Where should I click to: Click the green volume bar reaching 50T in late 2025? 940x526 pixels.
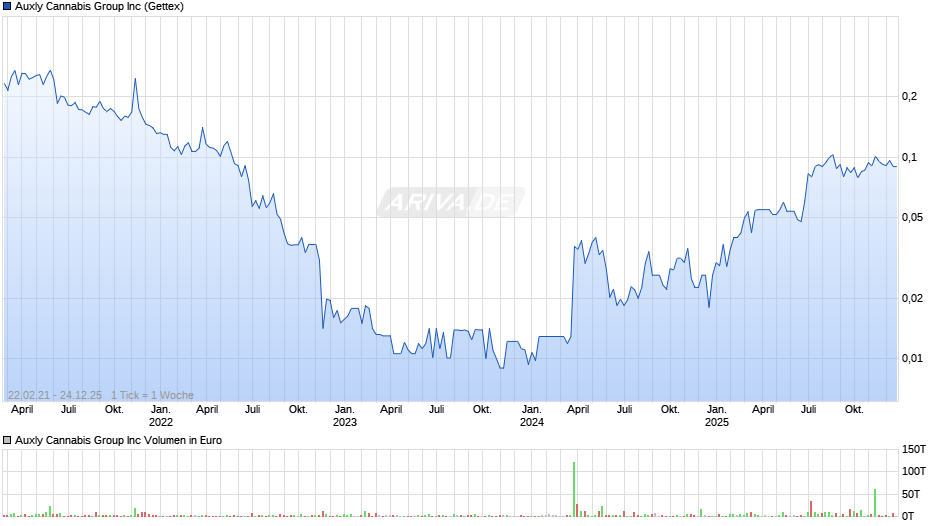point(875,503)
